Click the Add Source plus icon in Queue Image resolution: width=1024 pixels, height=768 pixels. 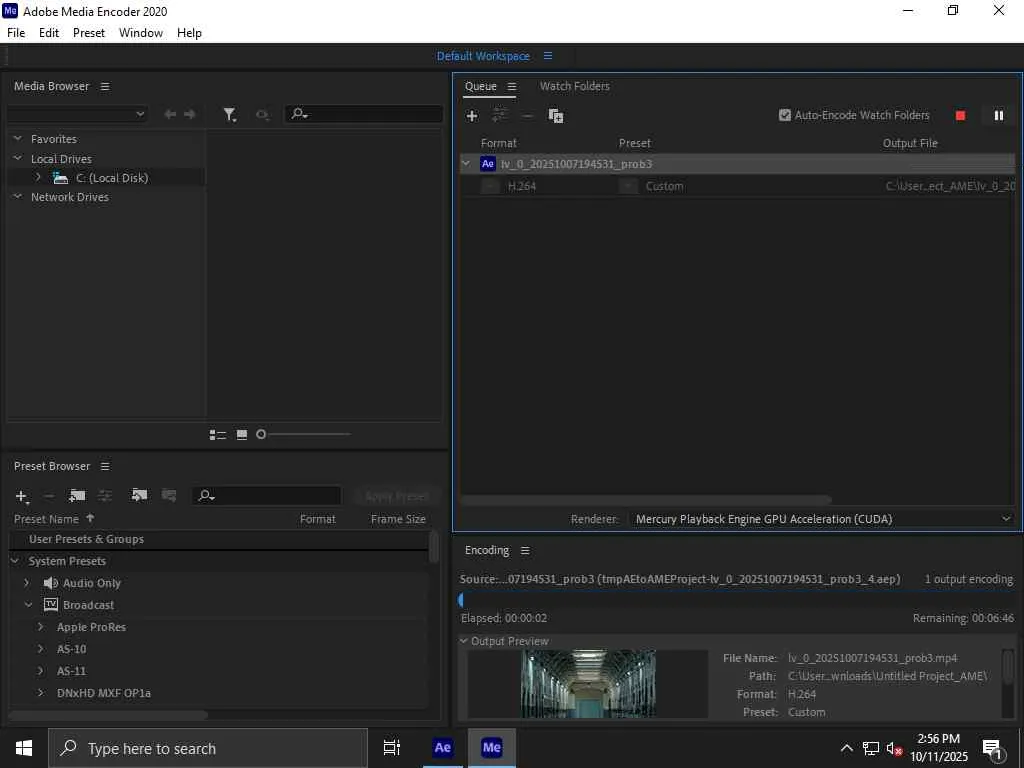[472, 116]
